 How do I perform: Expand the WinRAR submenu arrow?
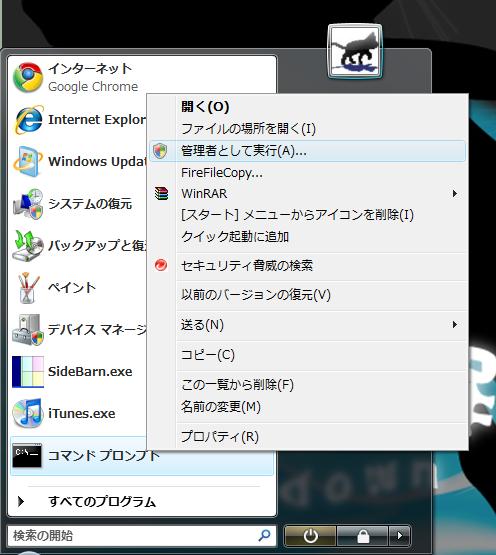(x=455, y=194)
